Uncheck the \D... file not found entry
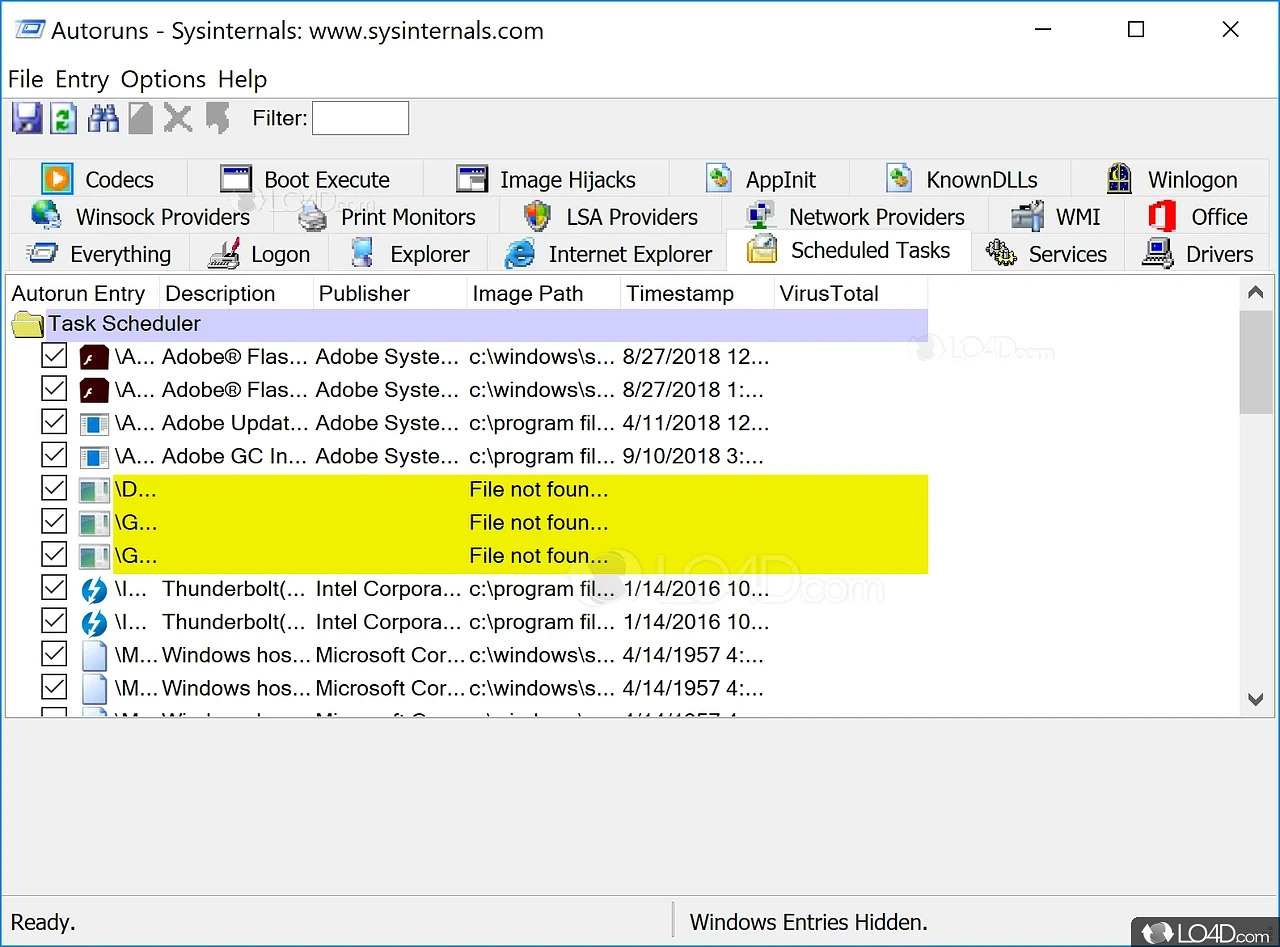This screenshot has width=1280, height=947. 54,489
